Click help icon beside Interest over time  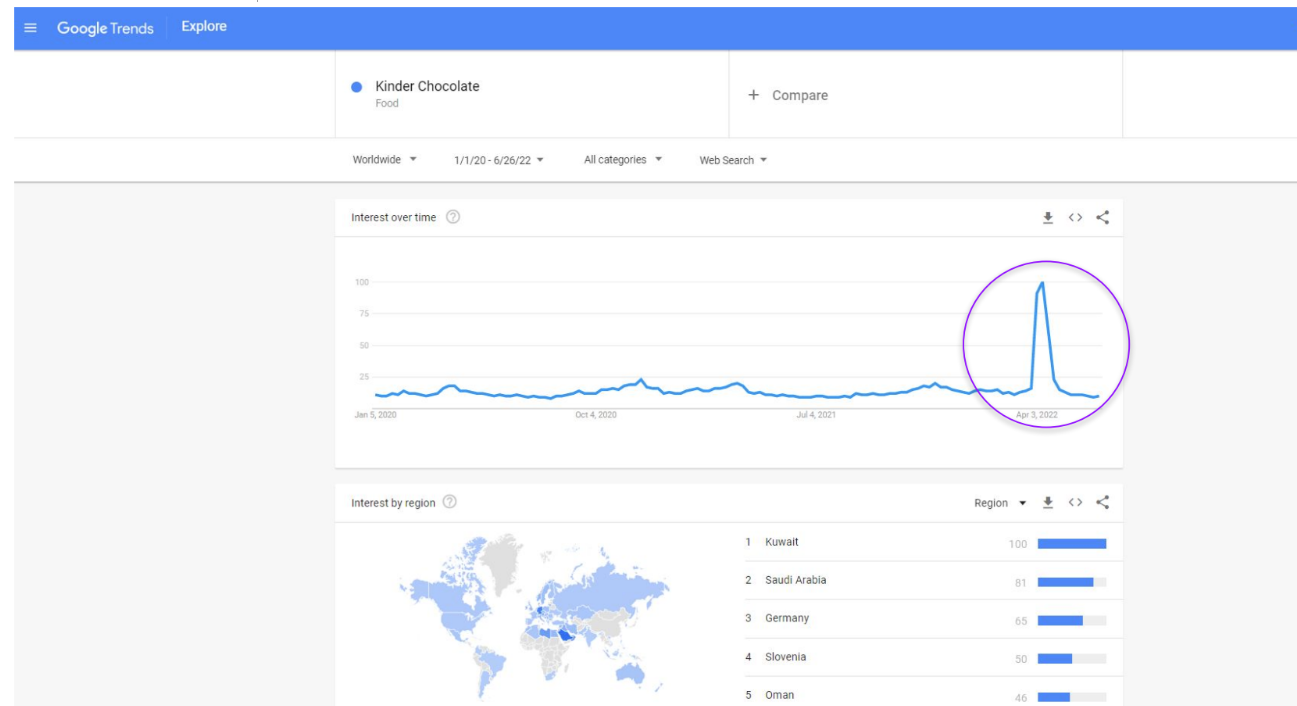click(x=453, y=217)
